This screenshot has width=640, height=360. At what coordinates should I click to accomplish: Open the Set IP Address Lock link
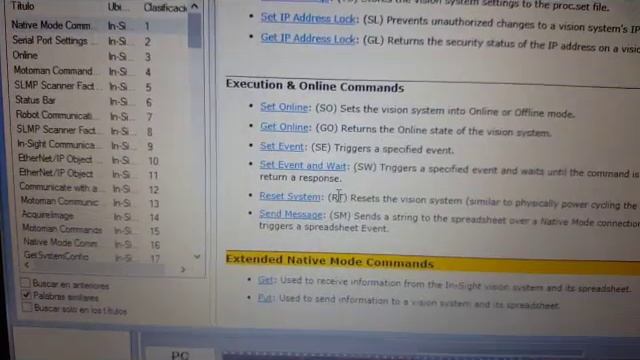click(308, 18)
